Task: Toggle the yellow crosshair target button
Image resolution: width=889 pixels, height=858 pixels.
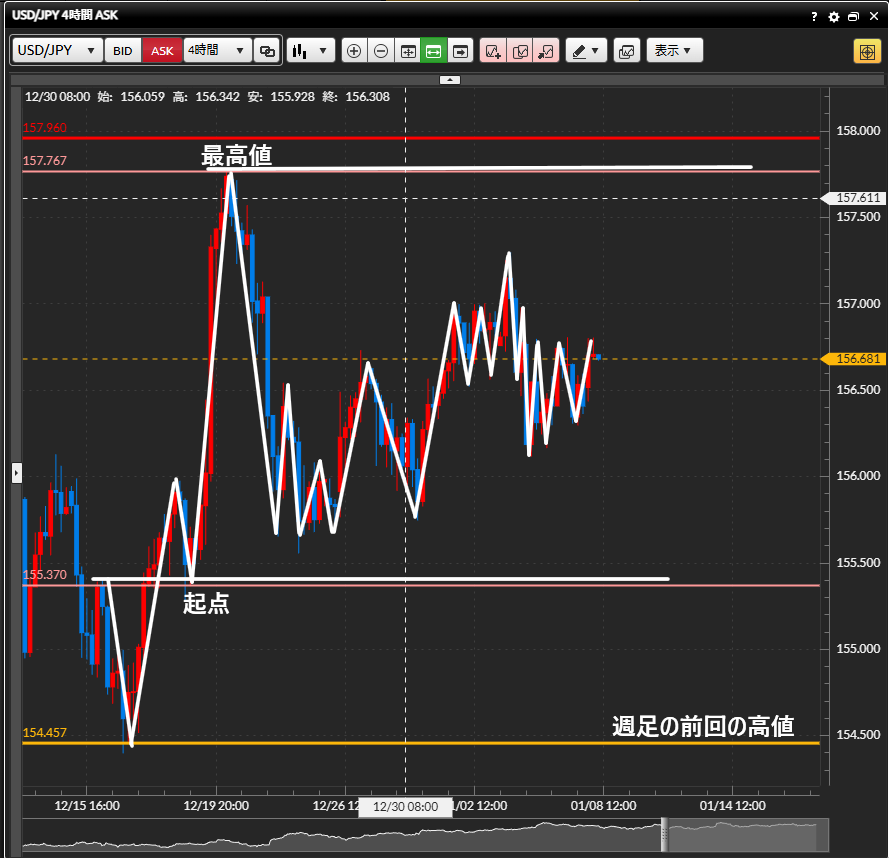Action: click(866, 51)
